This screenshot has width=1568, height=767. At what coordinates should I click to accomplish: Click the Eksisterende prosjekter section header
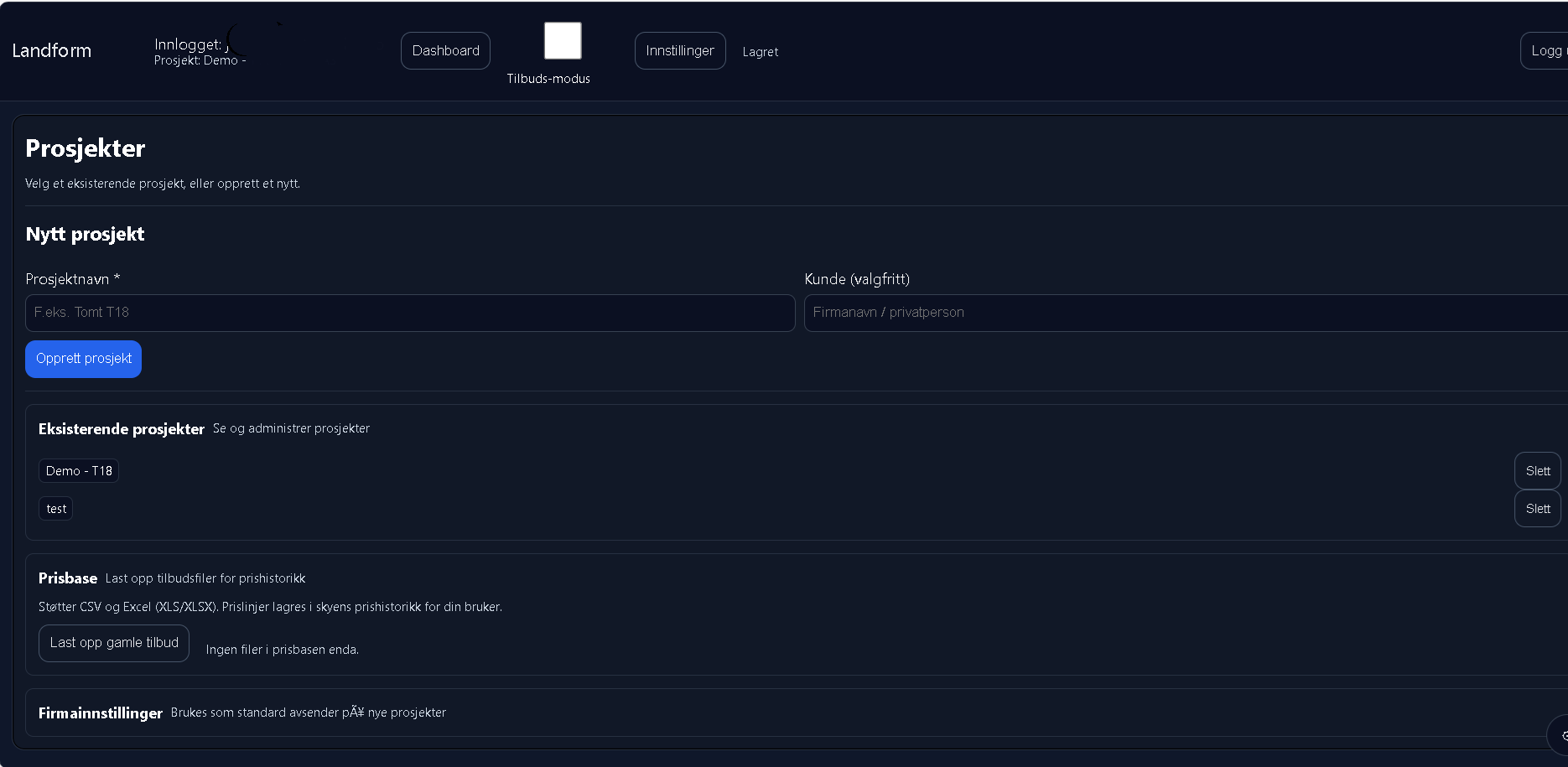pos(122,429)
